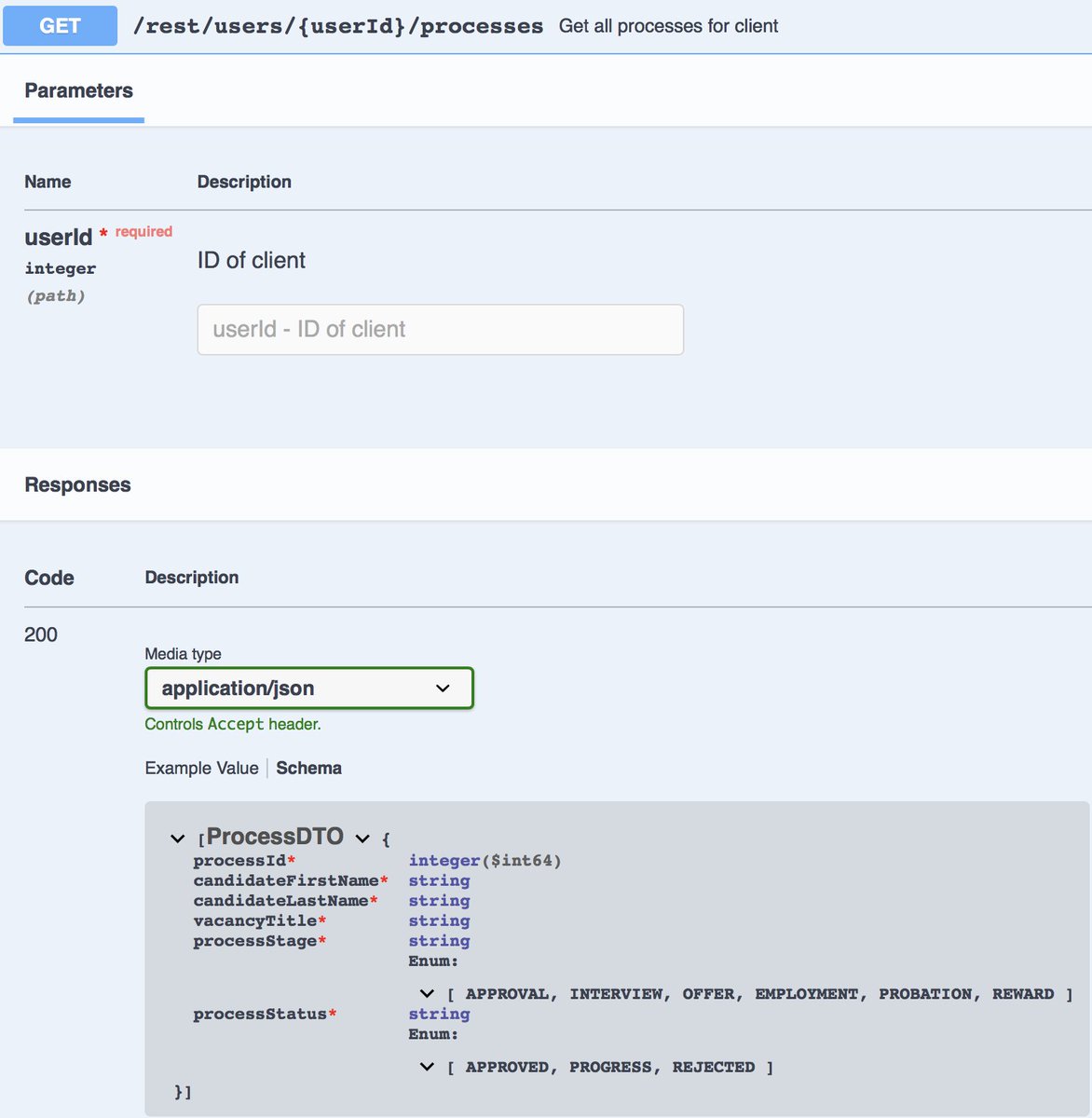Switch to the Example Value tab
Screen dimensions: 1092x1118
pos(201,768)
